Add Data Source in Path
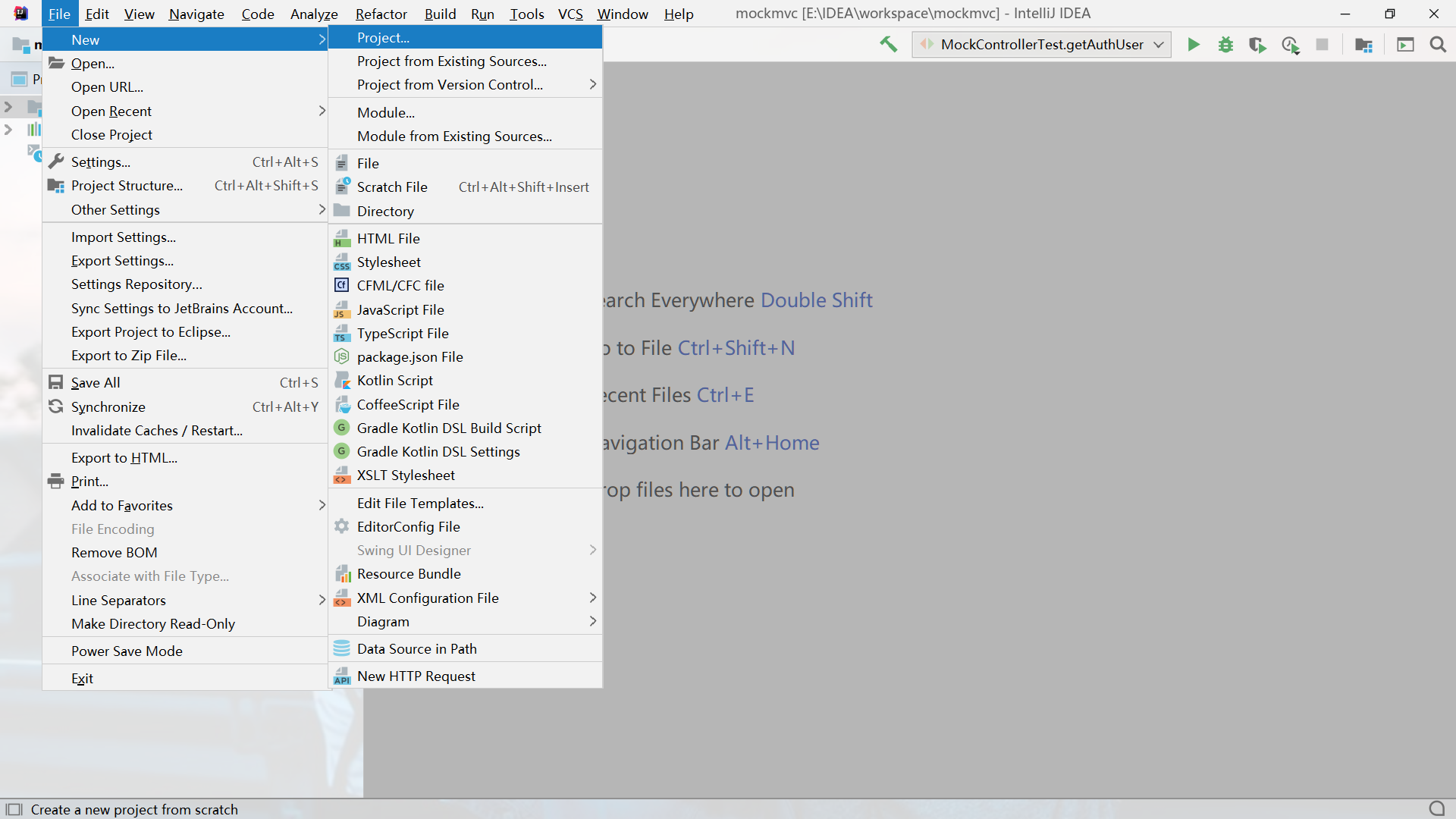 (x=466, y=648)
